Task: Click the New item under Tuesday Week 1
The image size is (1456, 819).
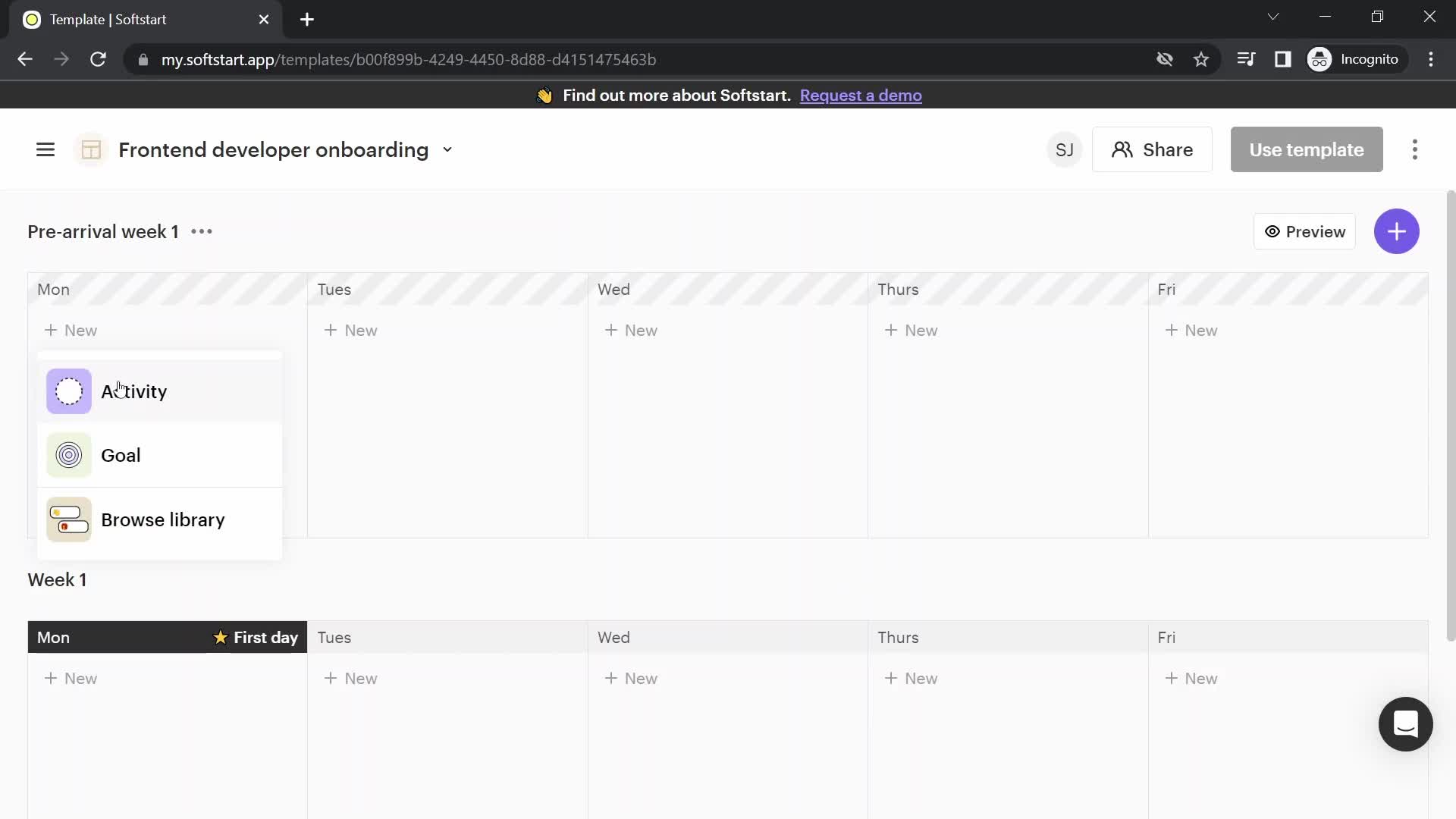Action: tap(350, 678)
